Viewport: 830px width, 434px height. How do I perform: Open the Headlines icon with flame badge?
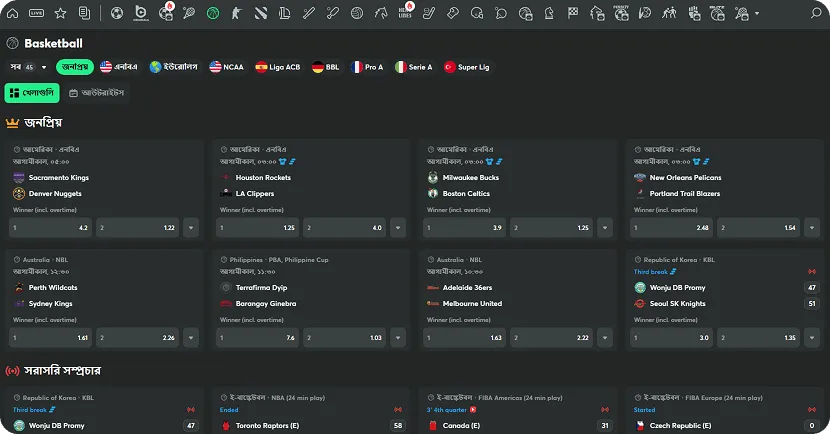click(406, 12)
